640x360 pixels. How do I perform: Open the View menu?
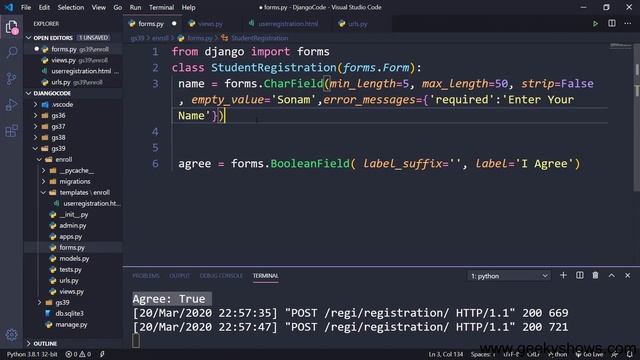tap(98, 7)
